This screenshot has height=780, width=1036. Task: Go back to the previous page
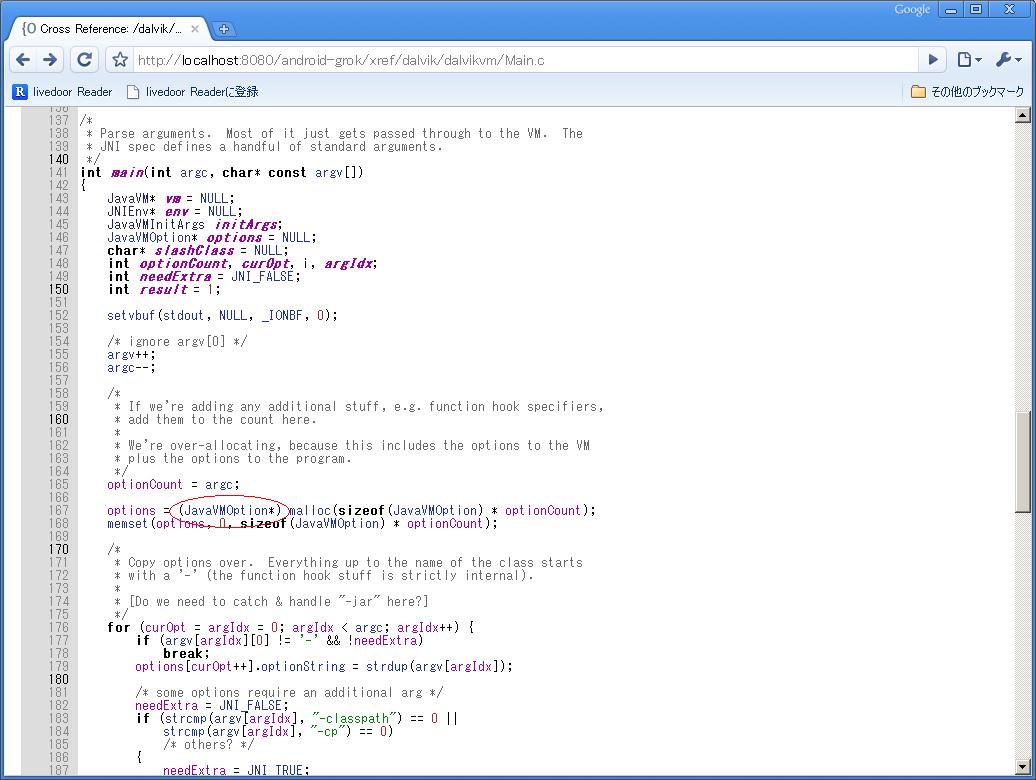23,60
